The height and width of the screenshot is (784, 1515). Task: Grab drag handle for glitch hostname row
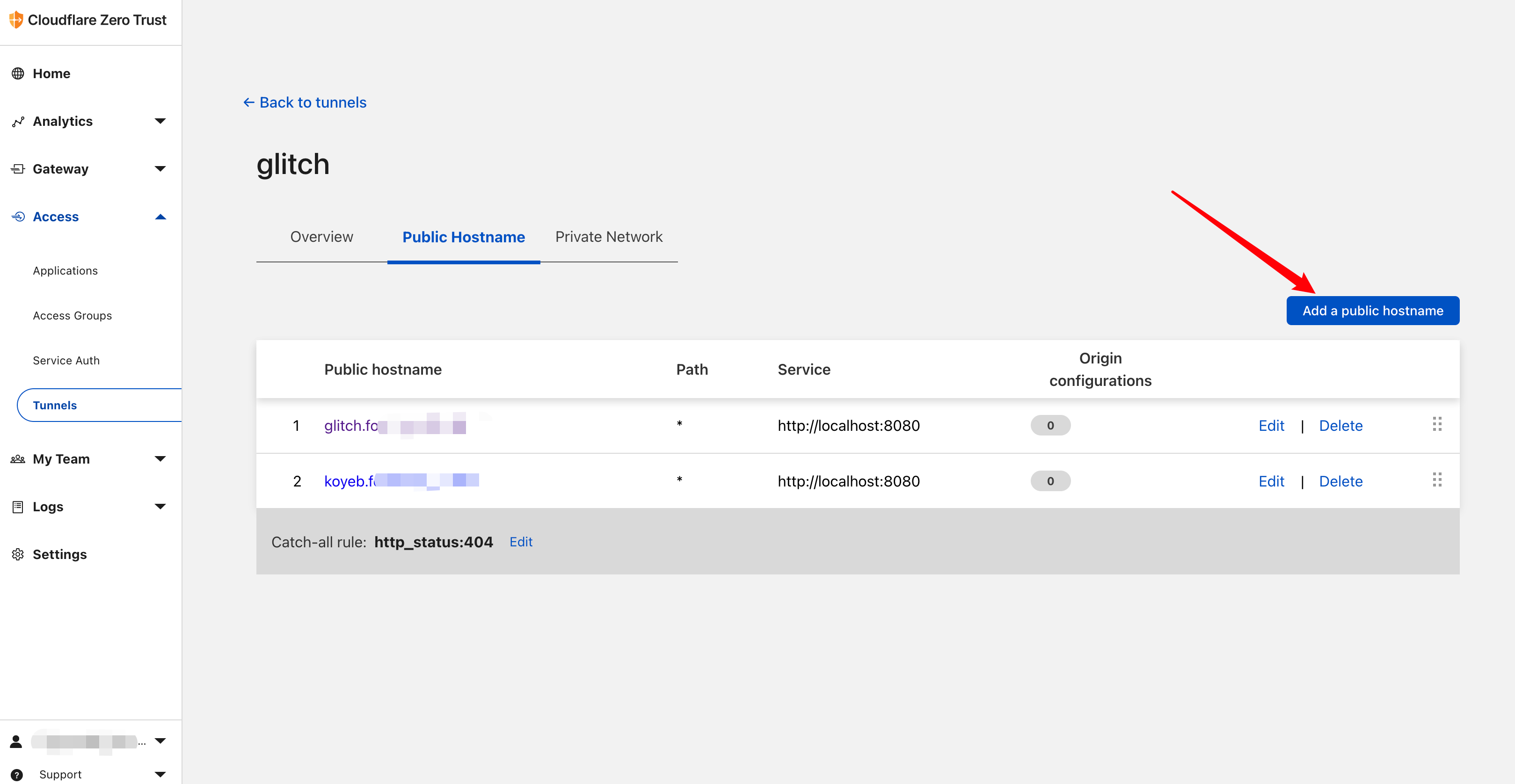1437,424
